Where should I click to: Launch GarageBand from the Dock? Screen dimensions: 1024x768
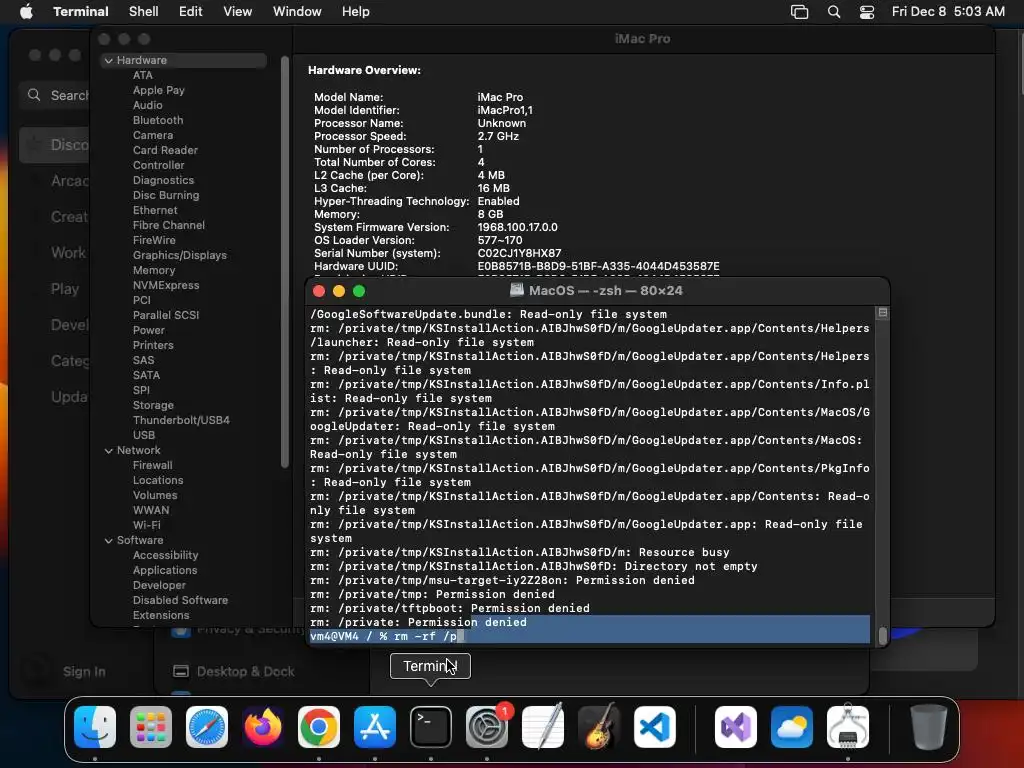coord(599,727)
